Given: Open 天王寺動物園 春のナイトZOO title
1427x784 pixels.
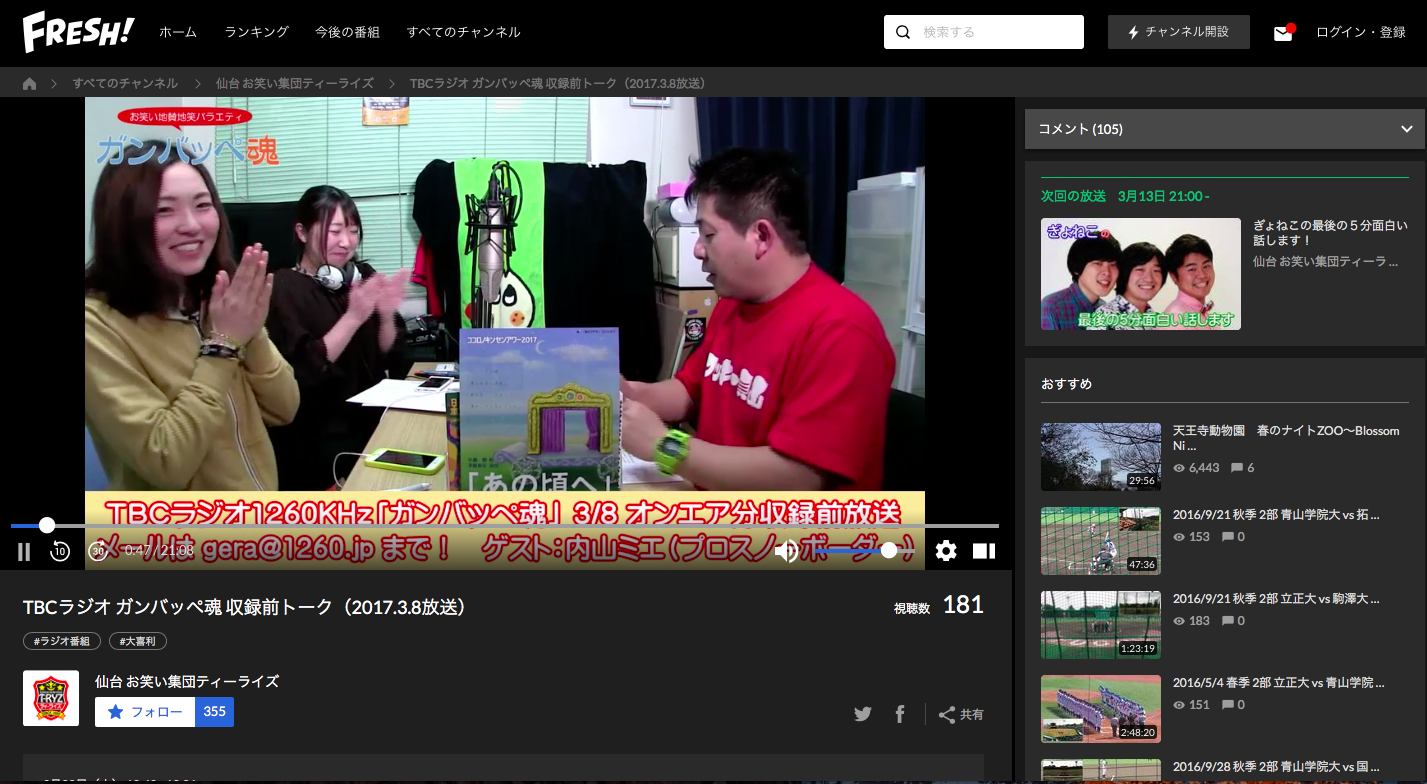Looking at the screenshot, I should 1286,439.
